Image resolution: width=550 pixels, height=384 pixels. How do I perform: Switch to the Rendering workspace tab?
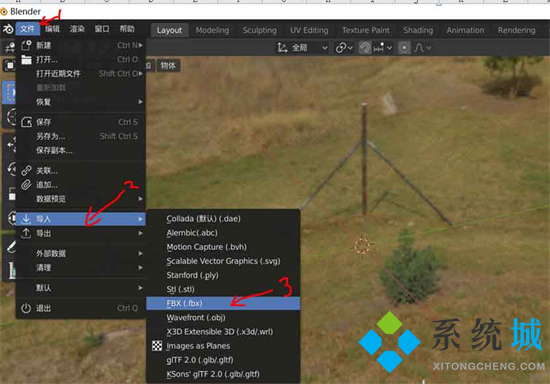[516, 30]
